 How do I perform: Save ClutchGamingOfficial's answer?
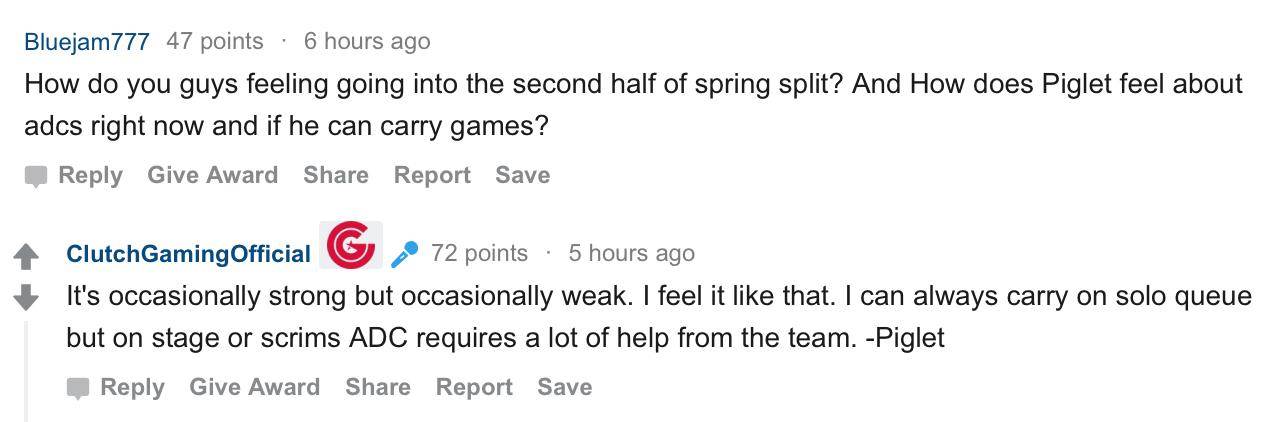pyautogui.click(x=564, y=387)
